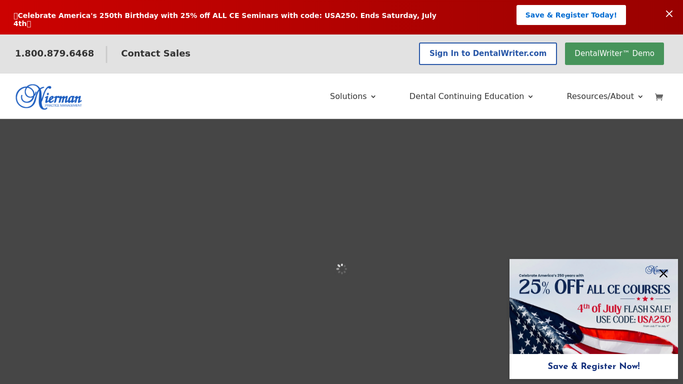This screenshot has height=384, width=683.
Task: Click Sign In to DentalWriter.com
Action: click(x=488, y=54)
